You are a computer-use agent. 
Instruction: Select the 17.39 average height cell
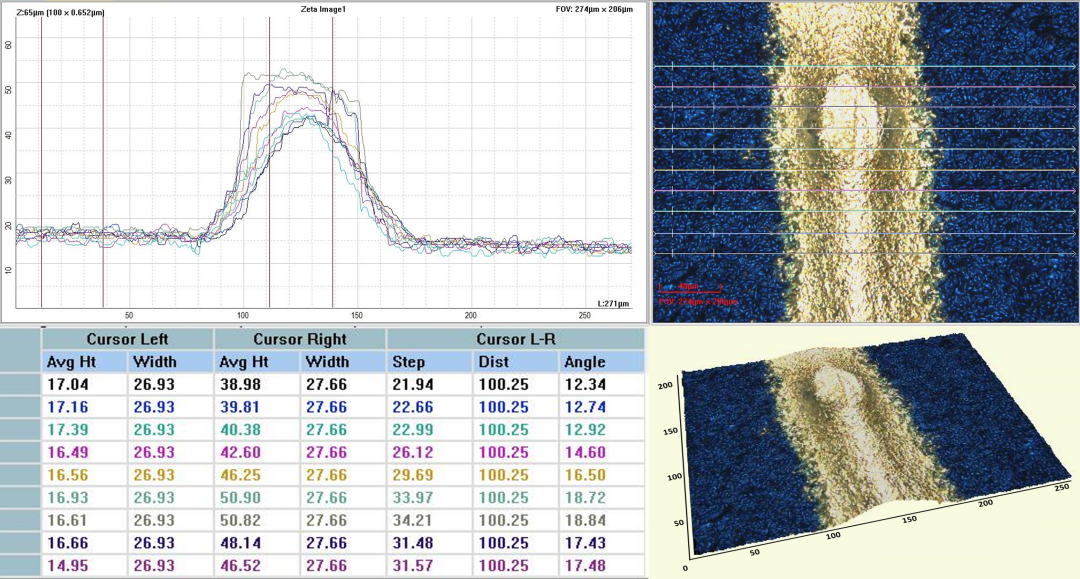click(x=85, y=430)
